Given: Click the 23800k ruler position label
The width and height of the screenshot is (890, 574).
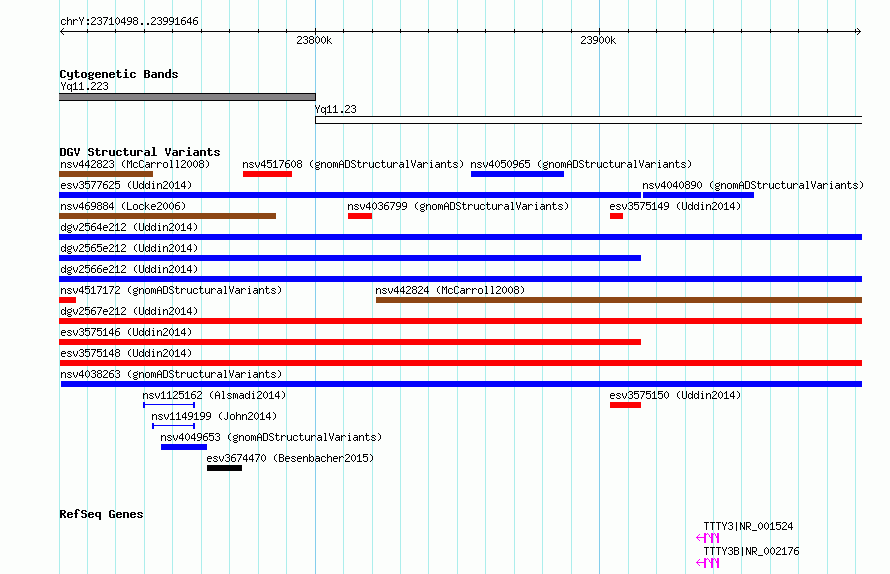Looking at the screenshot, I should 314,40.
